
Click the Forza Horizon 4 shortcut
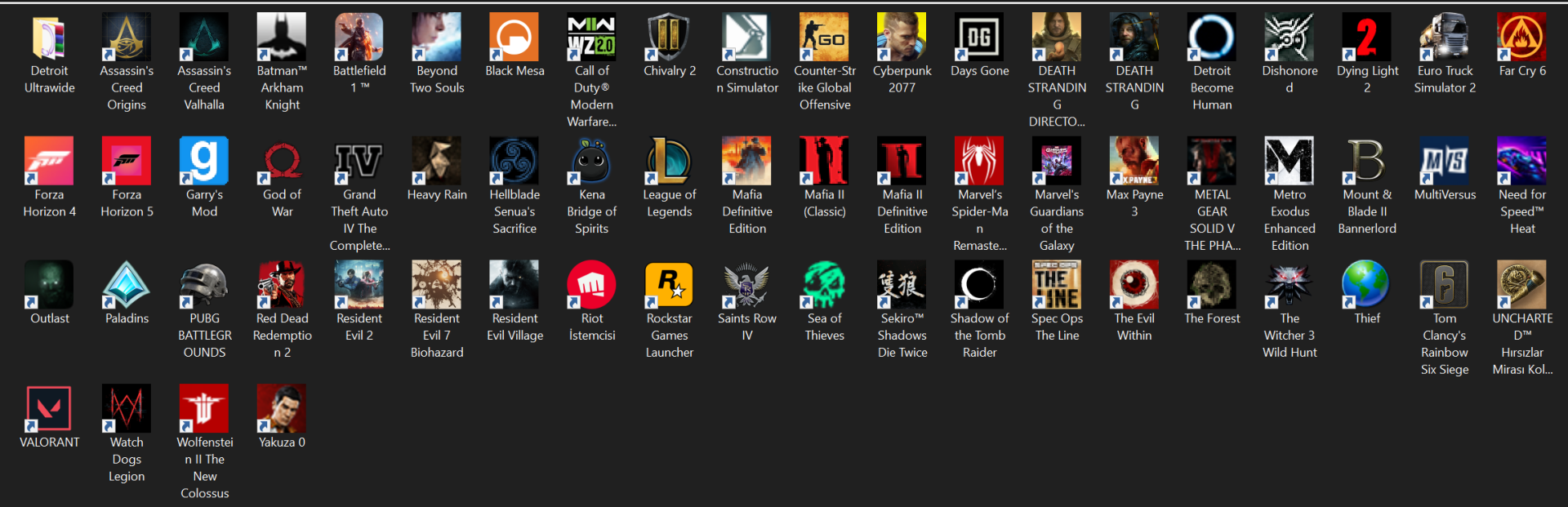click(x=49, y=161)
